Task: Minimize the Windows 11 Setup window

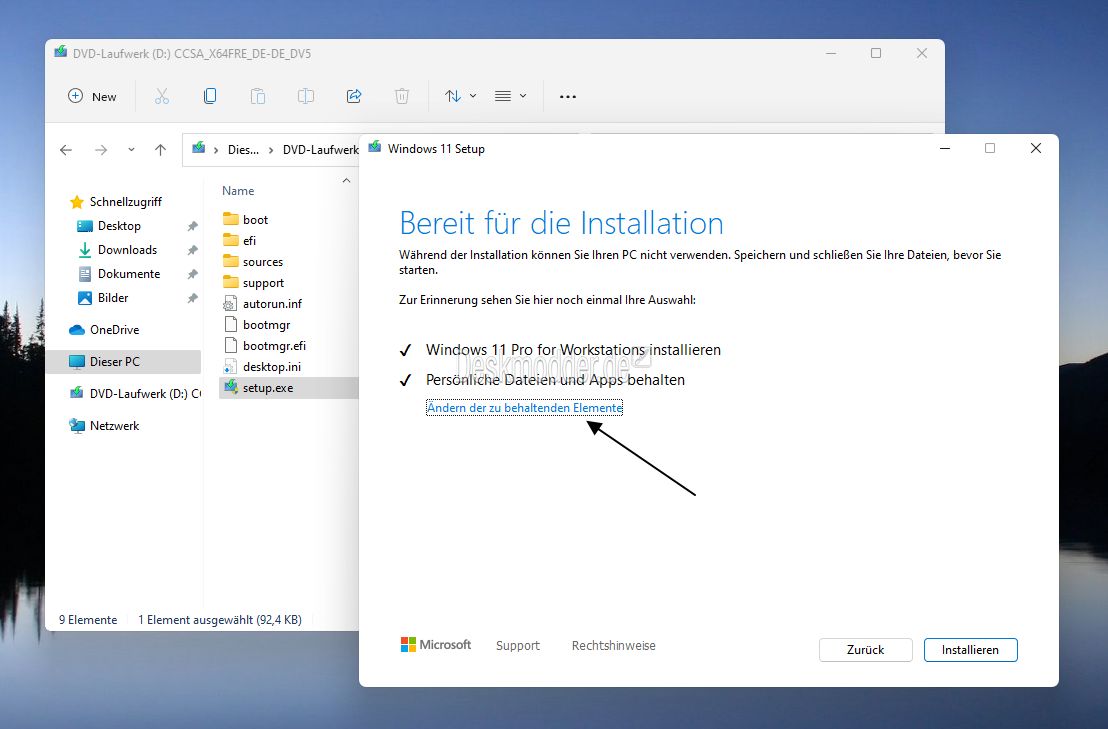Action: coord(945,148)
